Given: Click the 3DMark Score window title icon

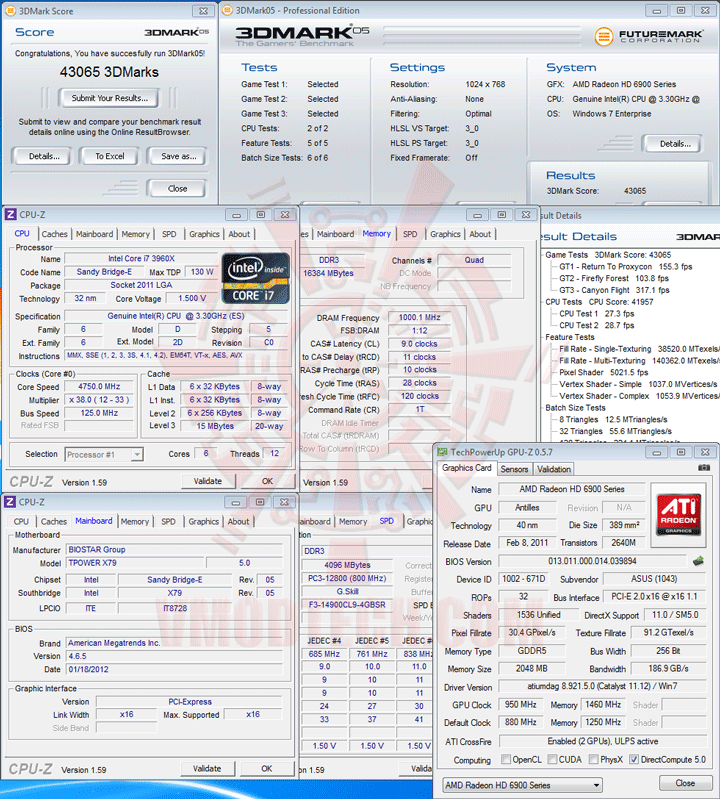Looking at the screenshot, I should click(x=11, y=11).
